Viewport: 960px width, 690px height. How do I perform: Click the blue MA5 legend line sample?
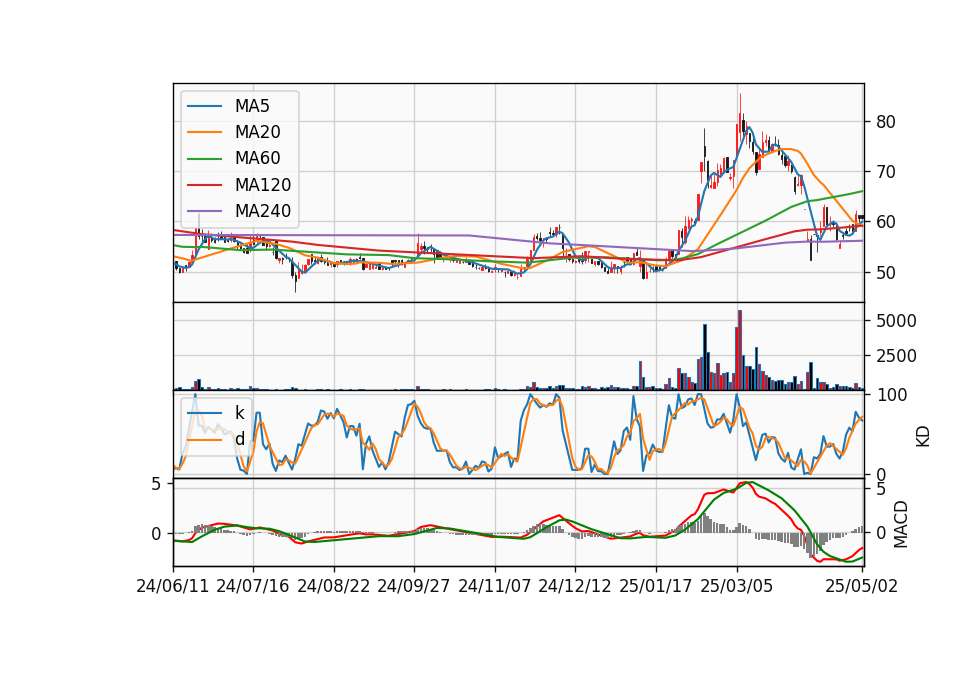click(x=204, y=107)
